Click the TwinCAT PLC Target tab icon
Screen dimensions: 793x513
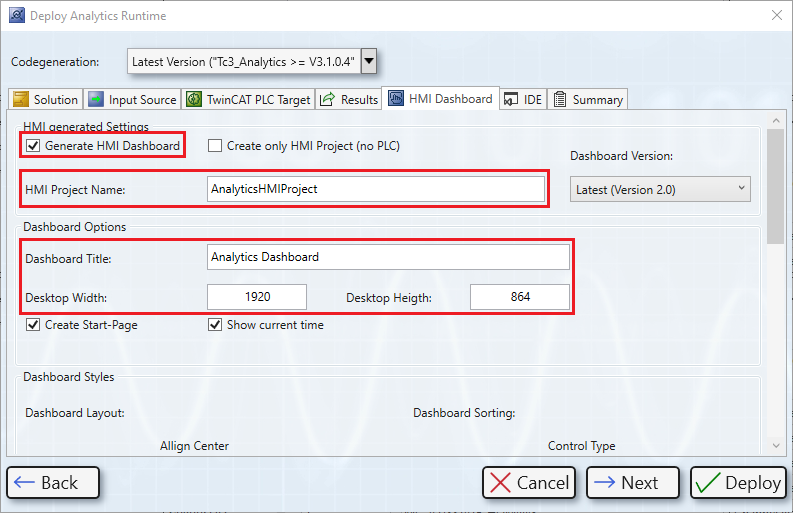coord(194,99)
